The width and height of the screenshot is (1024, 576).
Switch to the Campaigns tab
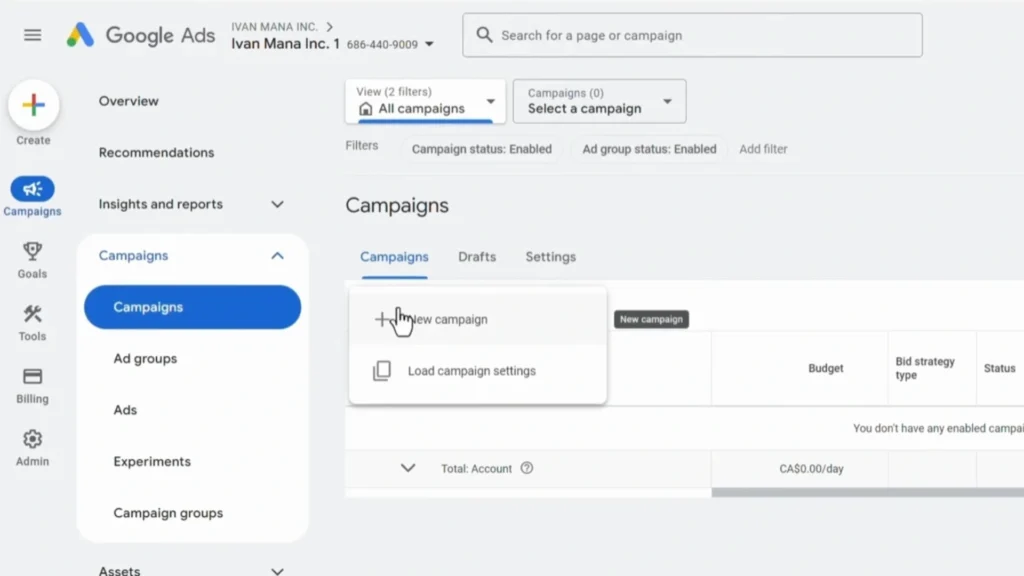pos(394,257)
